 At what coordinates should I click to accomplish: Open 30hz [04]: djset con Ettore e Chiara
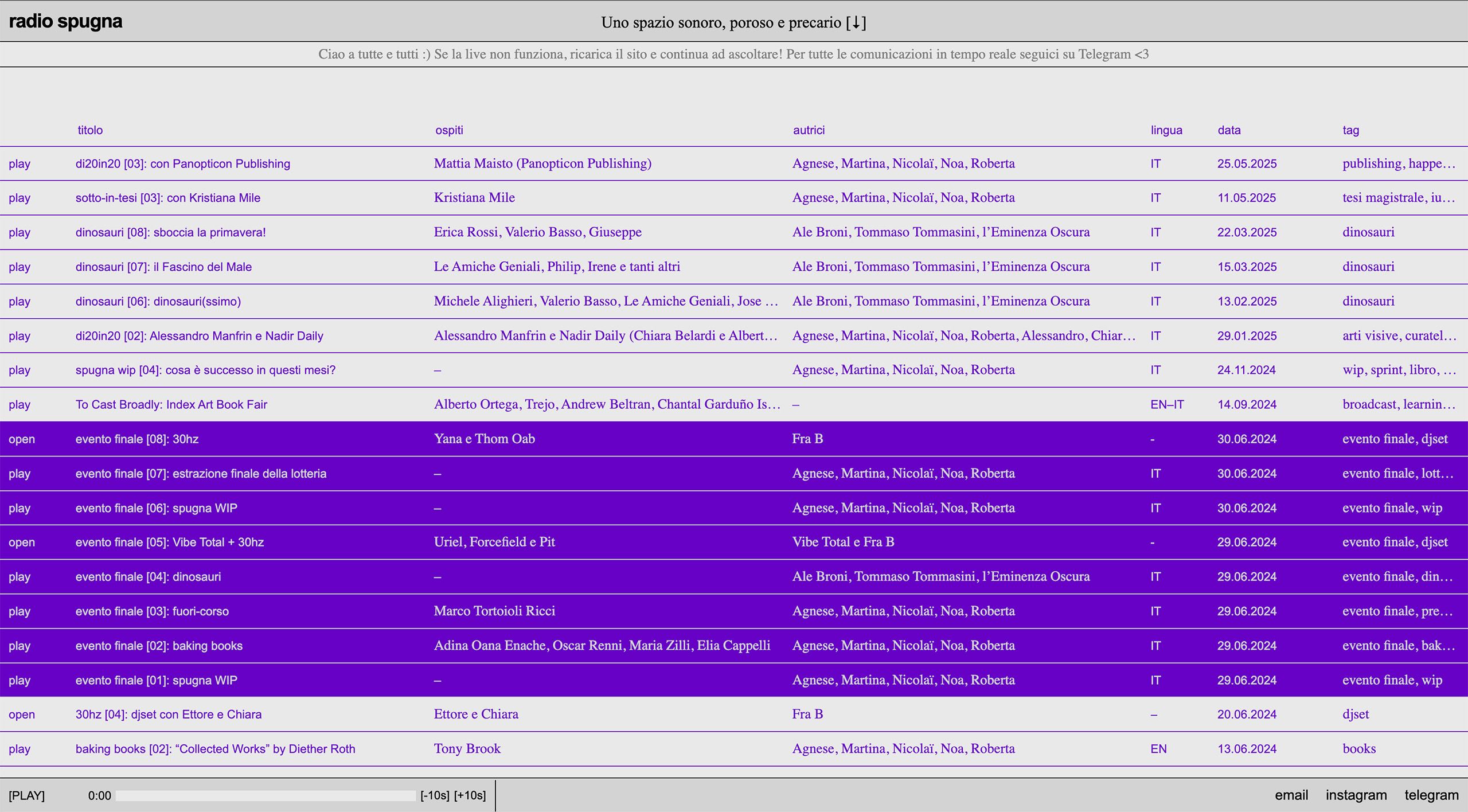22,715
